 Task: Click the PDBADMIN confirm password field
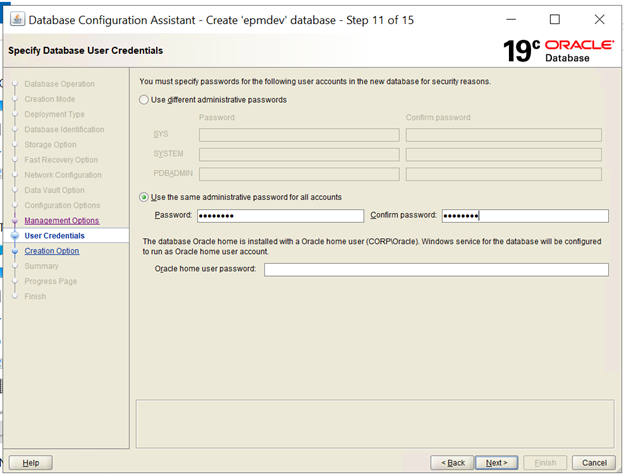click(504, 174)
